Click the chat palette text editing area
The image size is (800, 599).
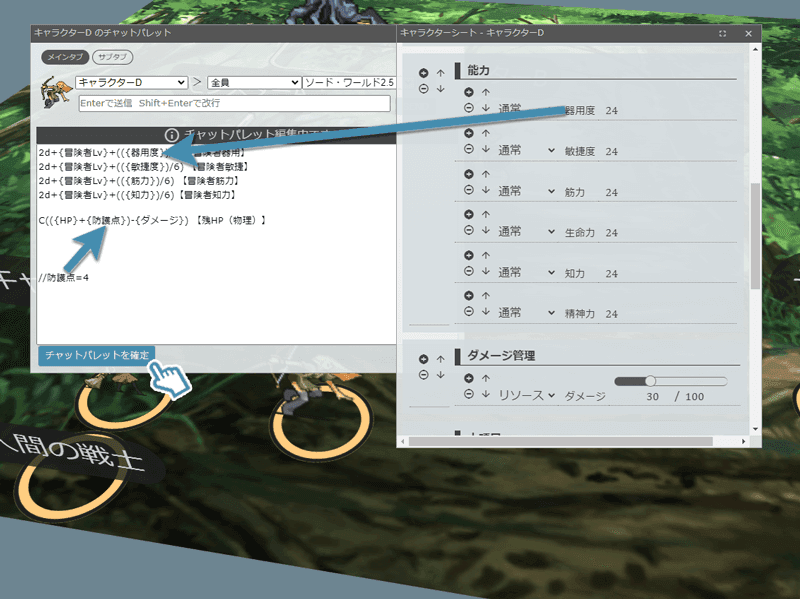[216, 244]
